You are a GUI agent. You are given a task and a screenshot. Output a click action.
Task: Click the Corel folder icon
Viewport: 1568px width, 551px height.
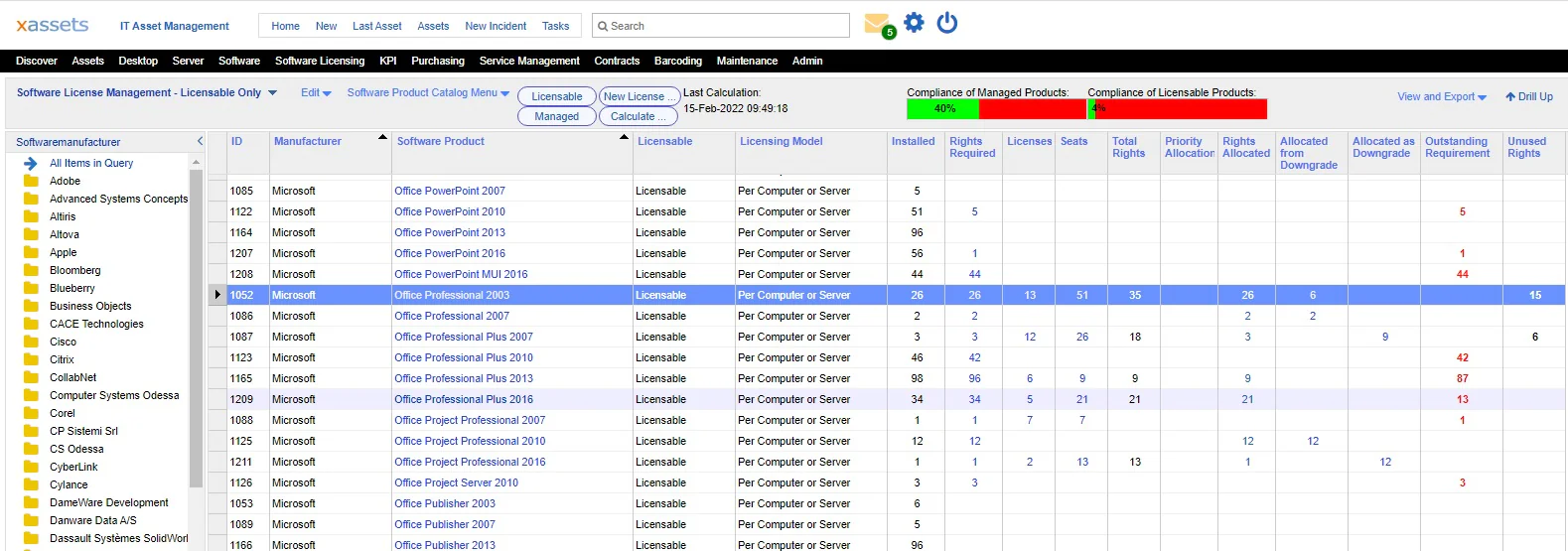(x=31, y=413)
